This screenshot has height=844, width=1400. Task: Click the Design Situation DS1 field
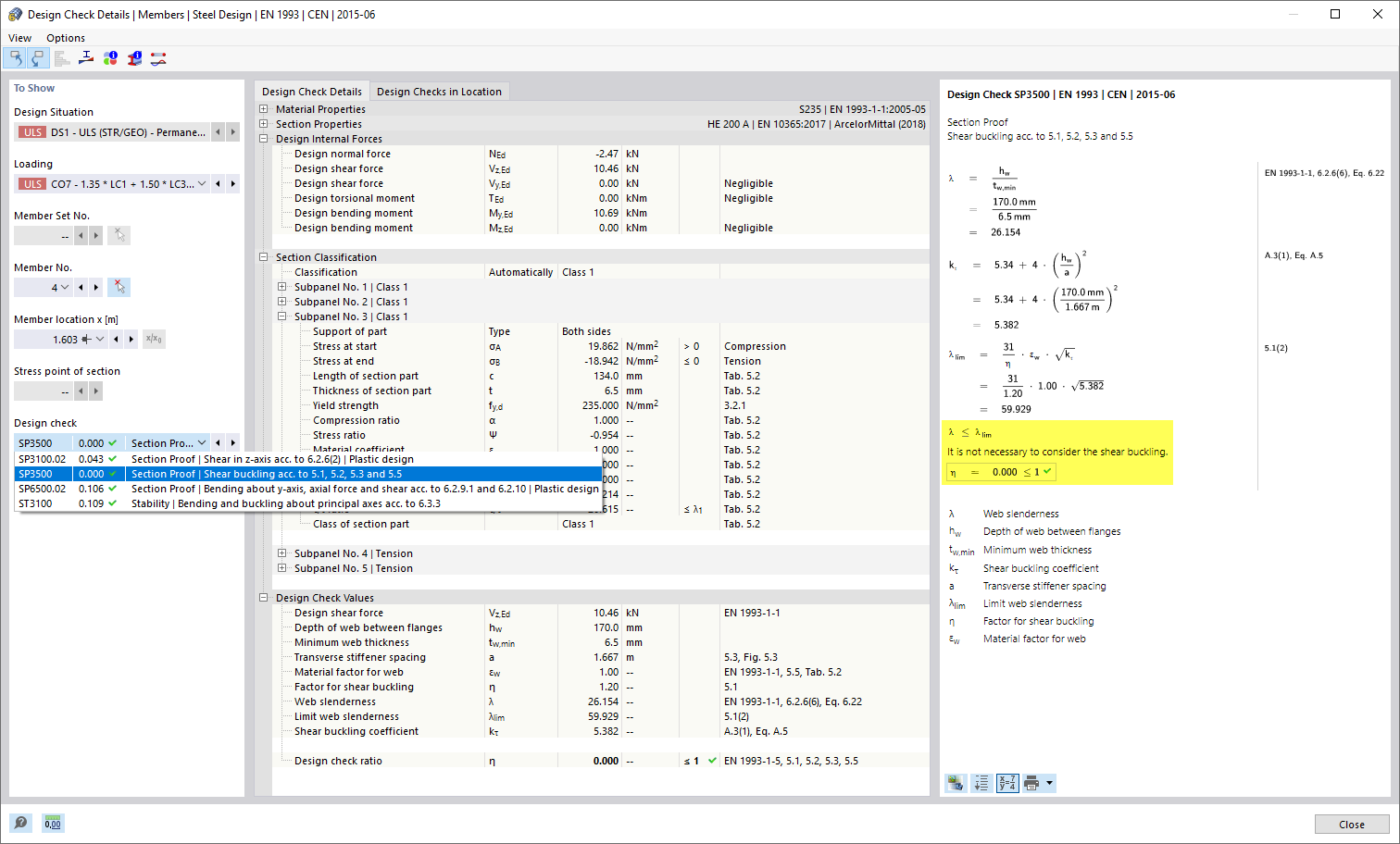coord(112,132)
